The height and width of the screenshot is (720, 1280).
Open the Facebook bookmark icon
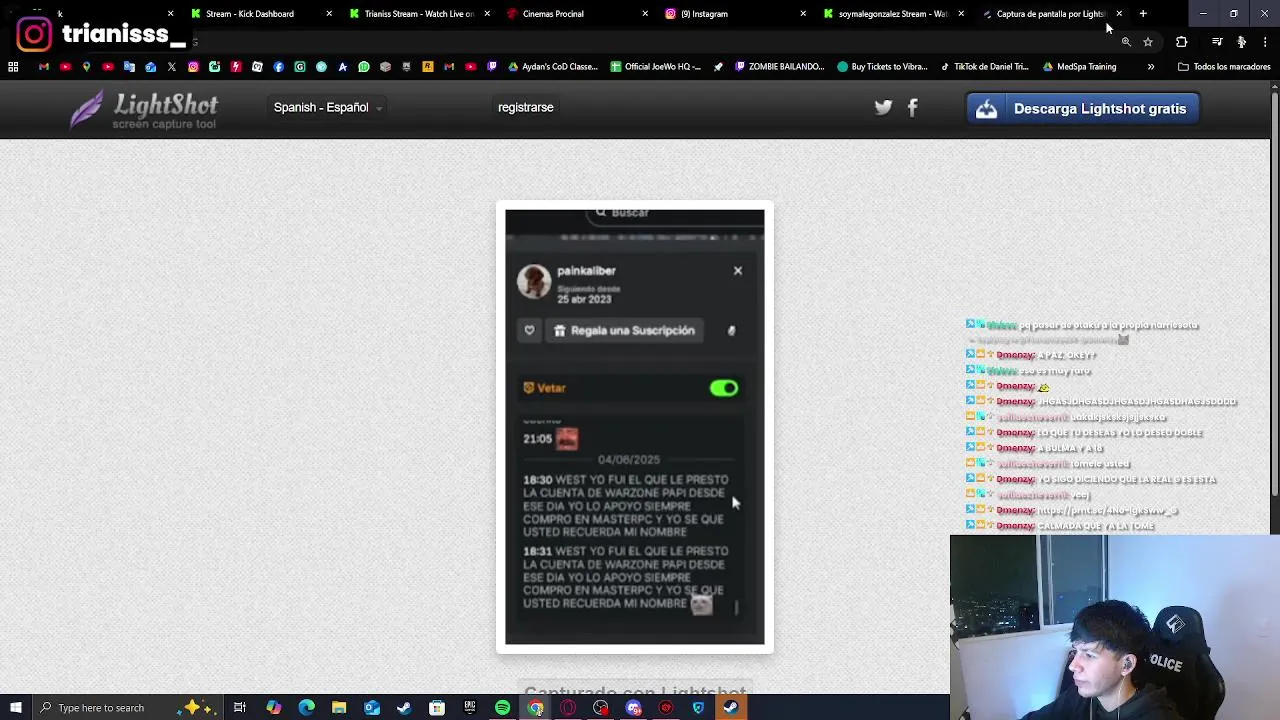click(279, 67)
